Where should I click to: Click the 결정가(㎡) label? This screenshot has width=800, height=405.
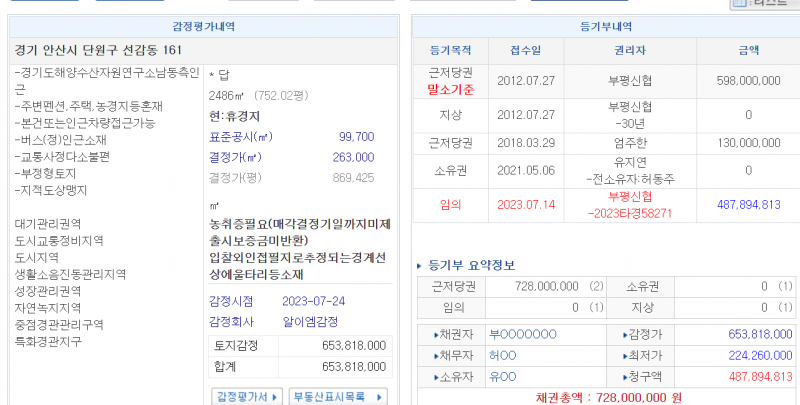click(x=234, y=157)
